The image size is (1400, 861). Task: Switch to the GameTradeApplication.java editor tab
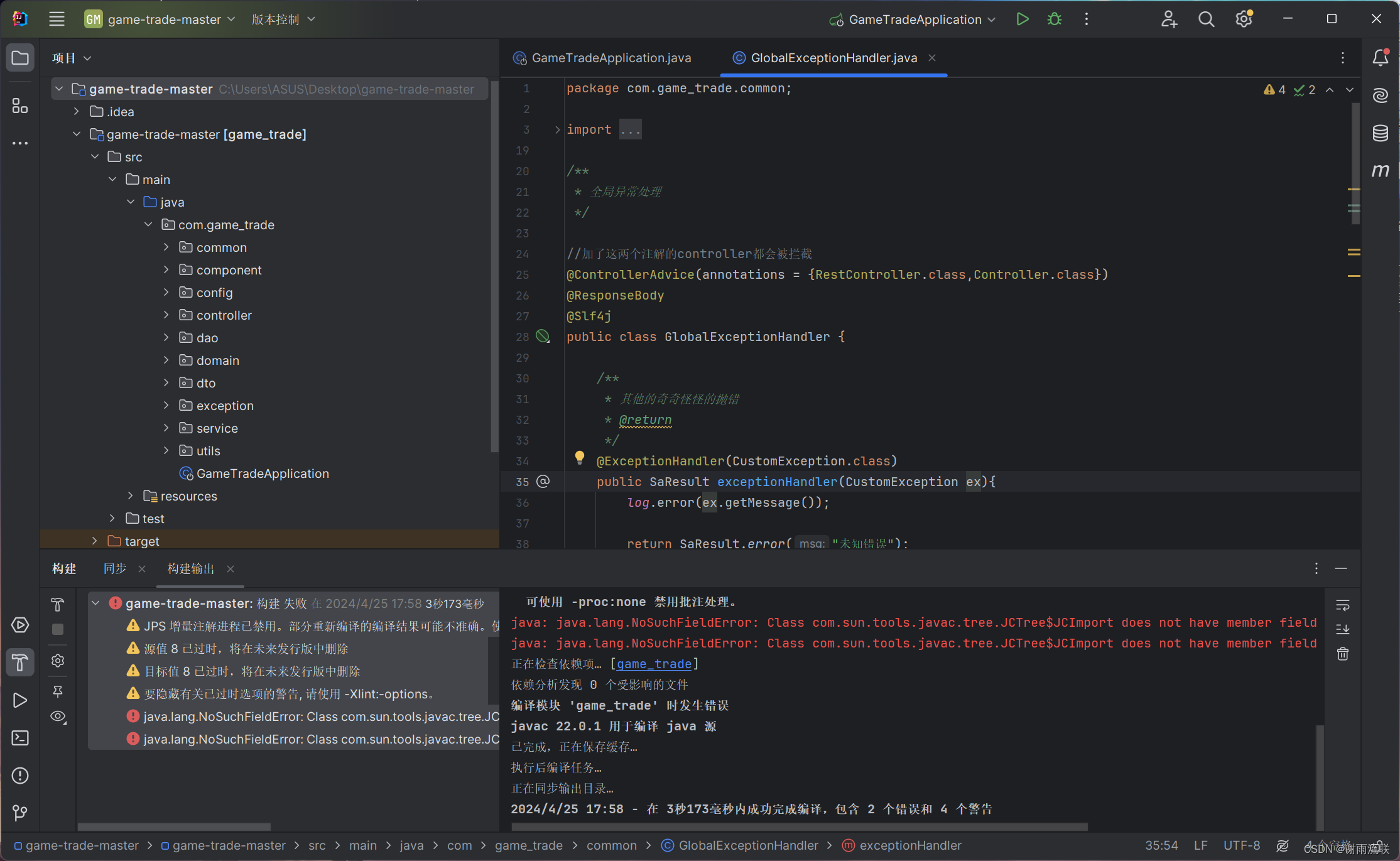610,58
